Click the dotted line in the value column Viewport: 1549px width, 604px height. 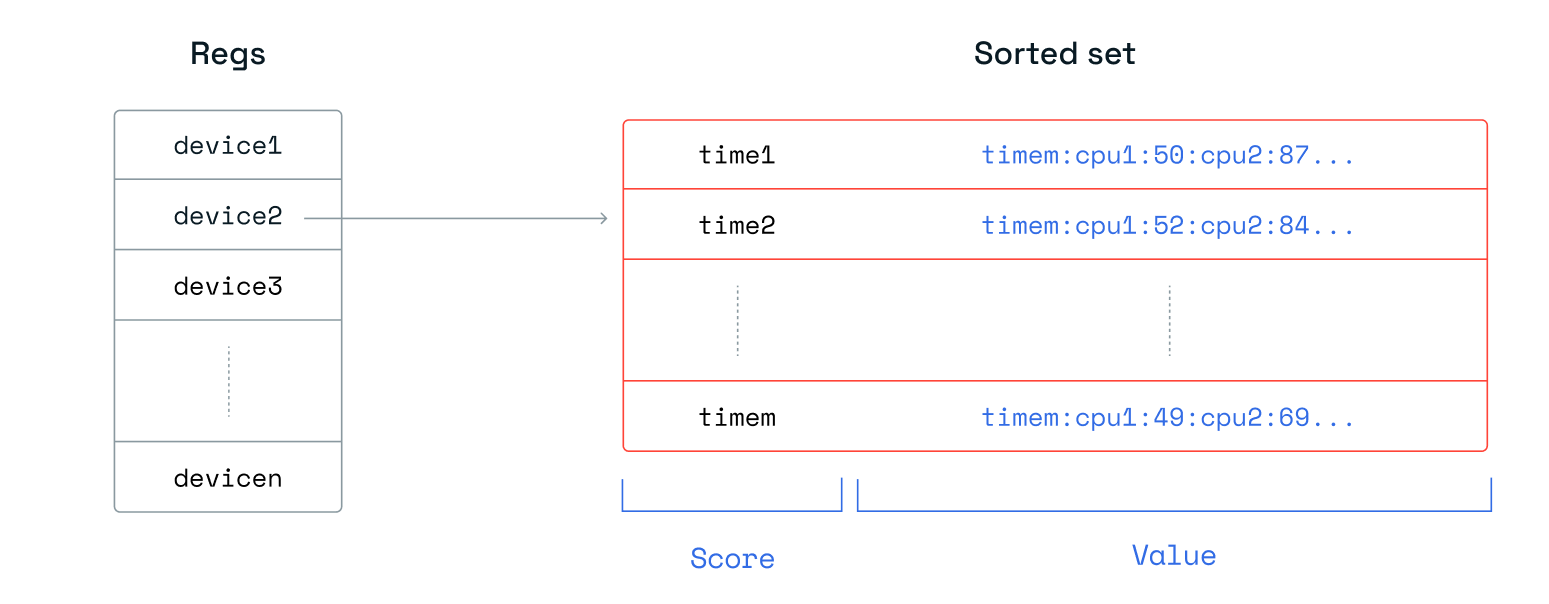coord(1169,321)
